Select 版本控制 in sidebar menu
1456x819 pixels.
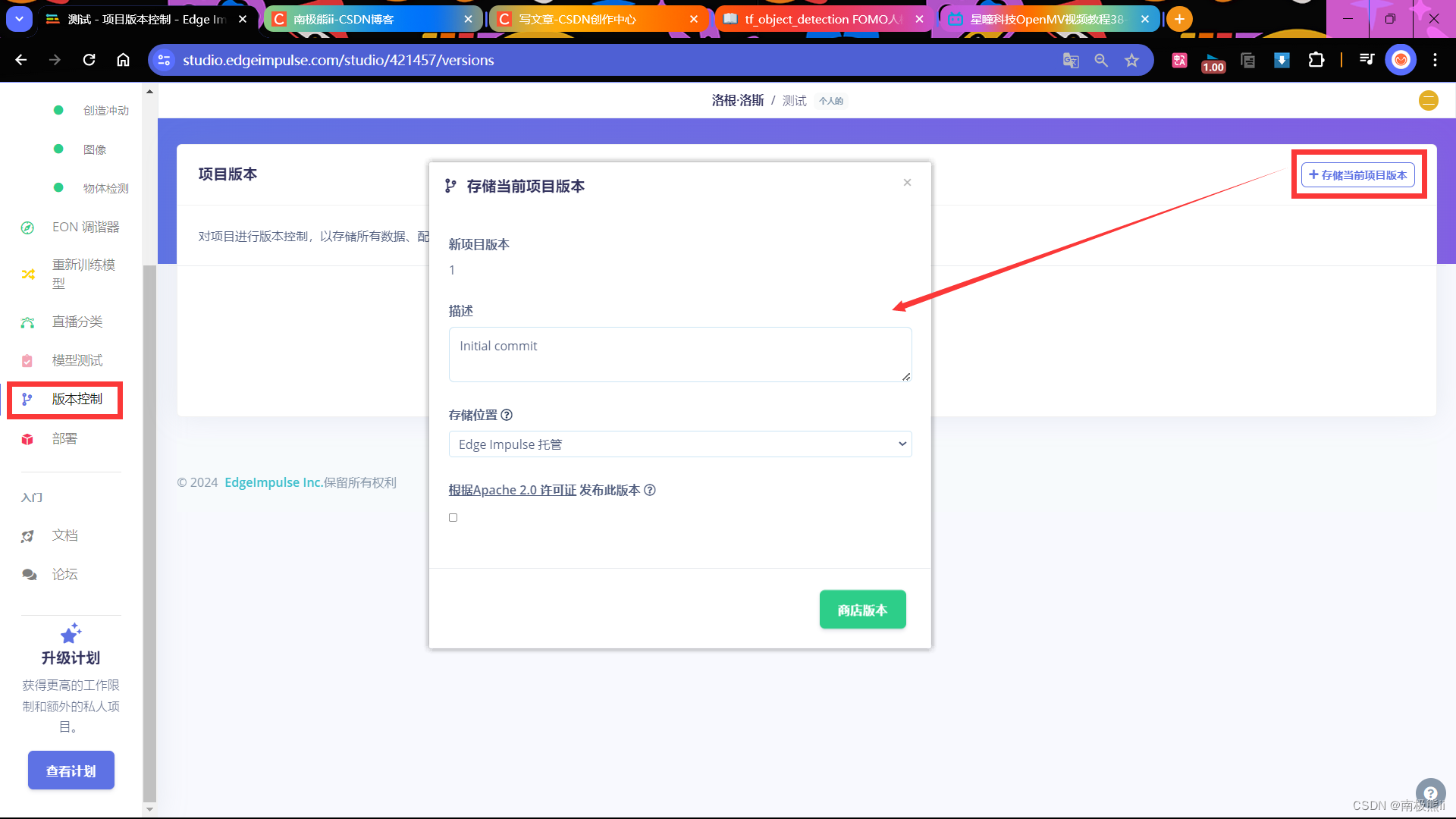point(76,400)
